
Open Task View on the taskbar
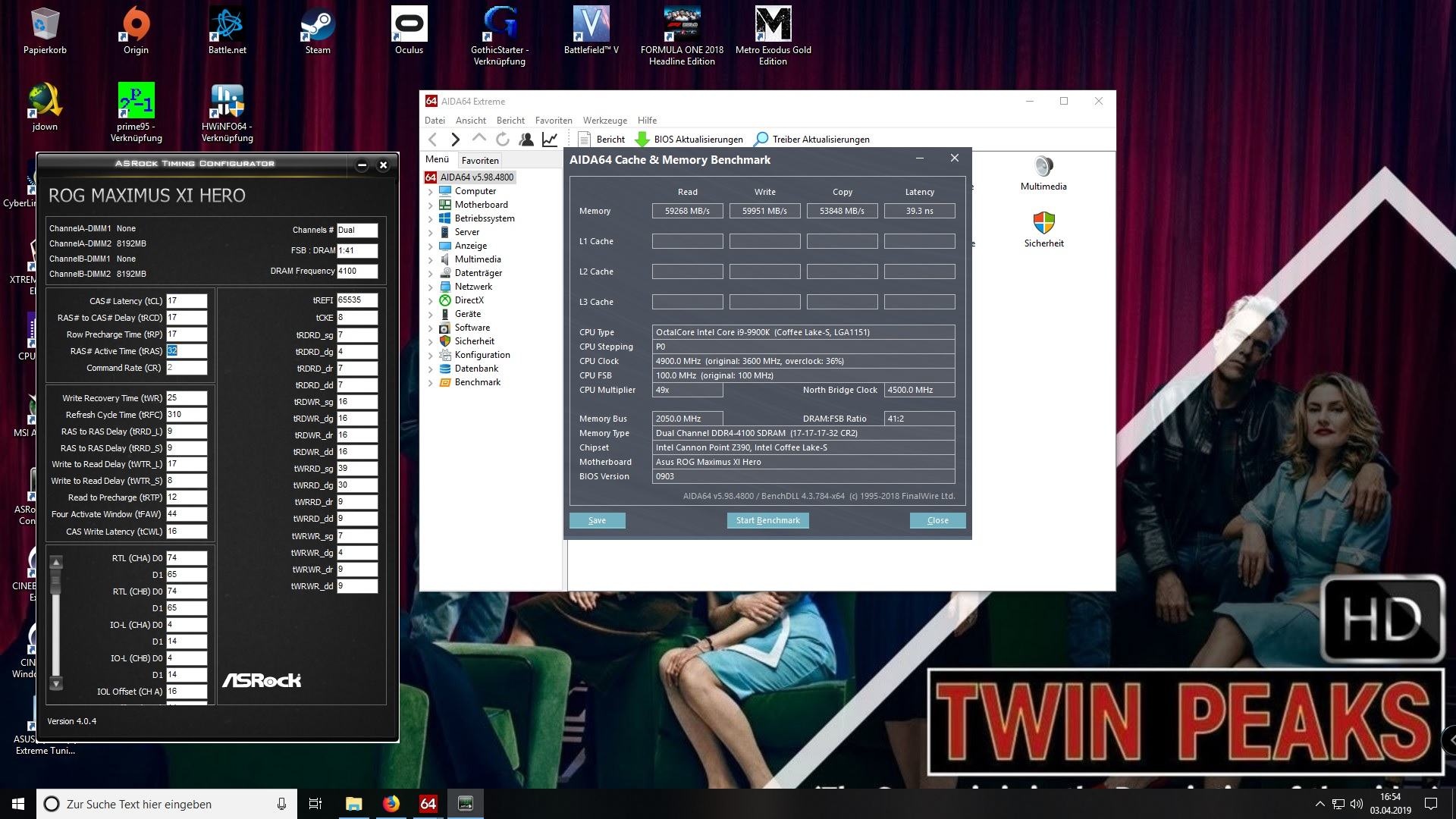pyautogui.click(x=315, y=804)
